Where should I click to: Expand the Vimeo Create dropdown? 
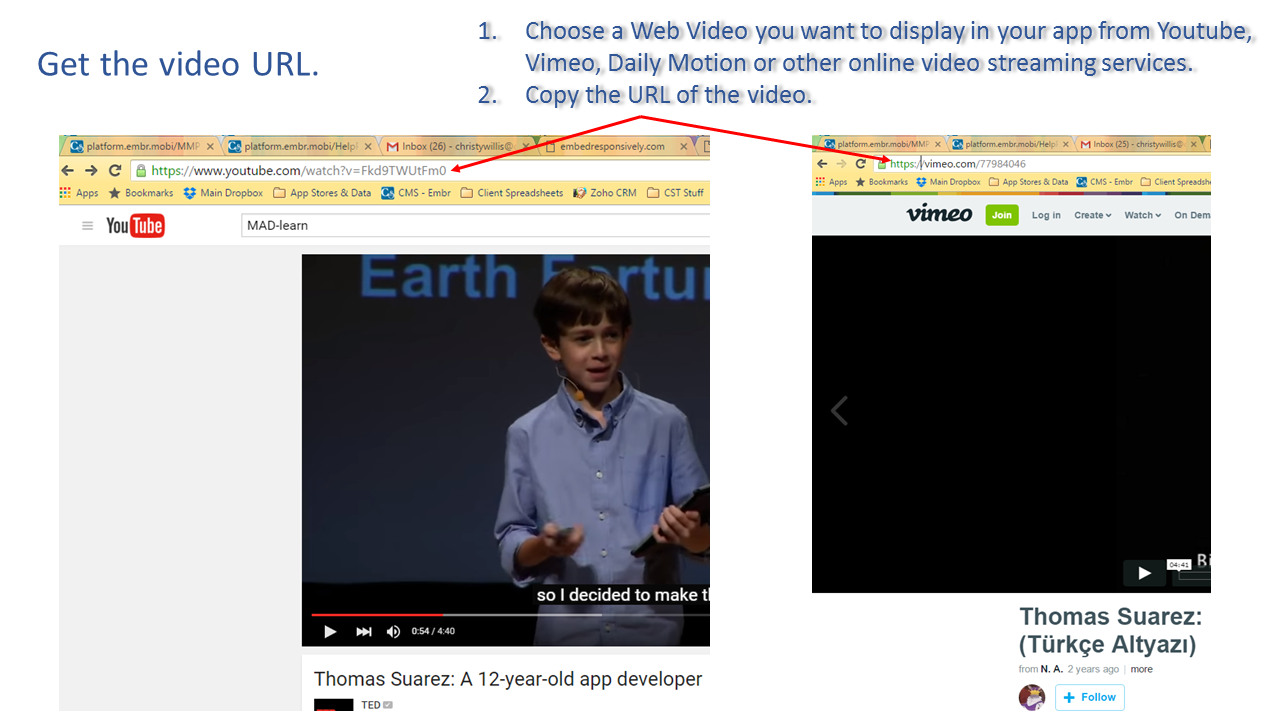tap(1092, 215)
